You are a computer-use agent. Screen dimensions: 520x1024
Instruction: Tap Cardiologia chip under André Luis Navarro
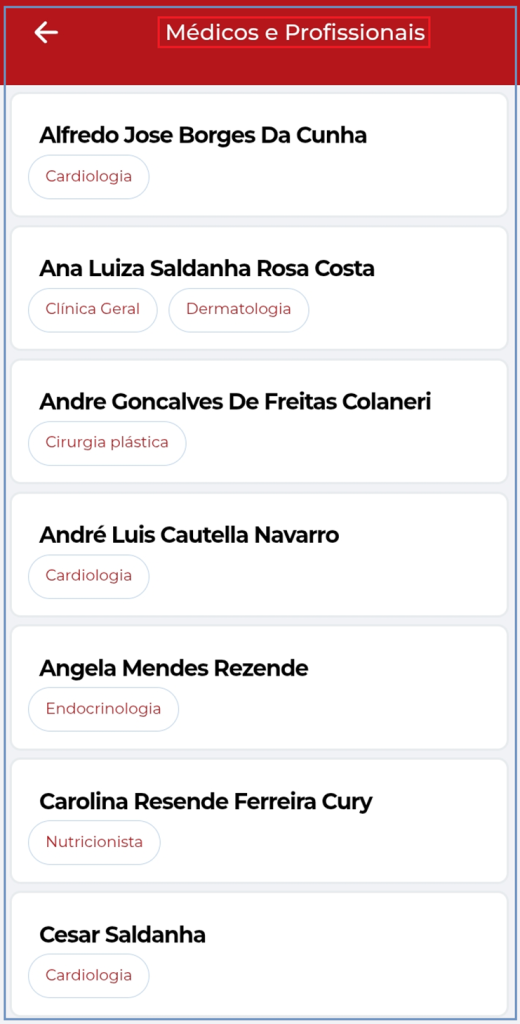[89, 576]
